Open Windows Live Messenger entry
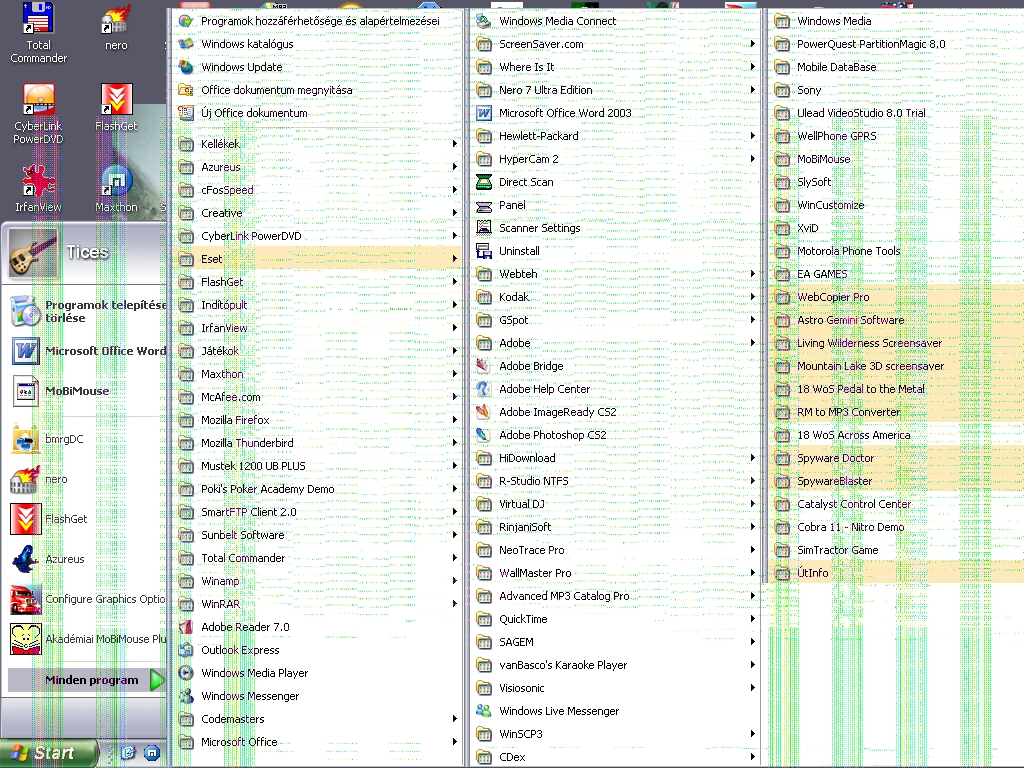 [615, 711]
